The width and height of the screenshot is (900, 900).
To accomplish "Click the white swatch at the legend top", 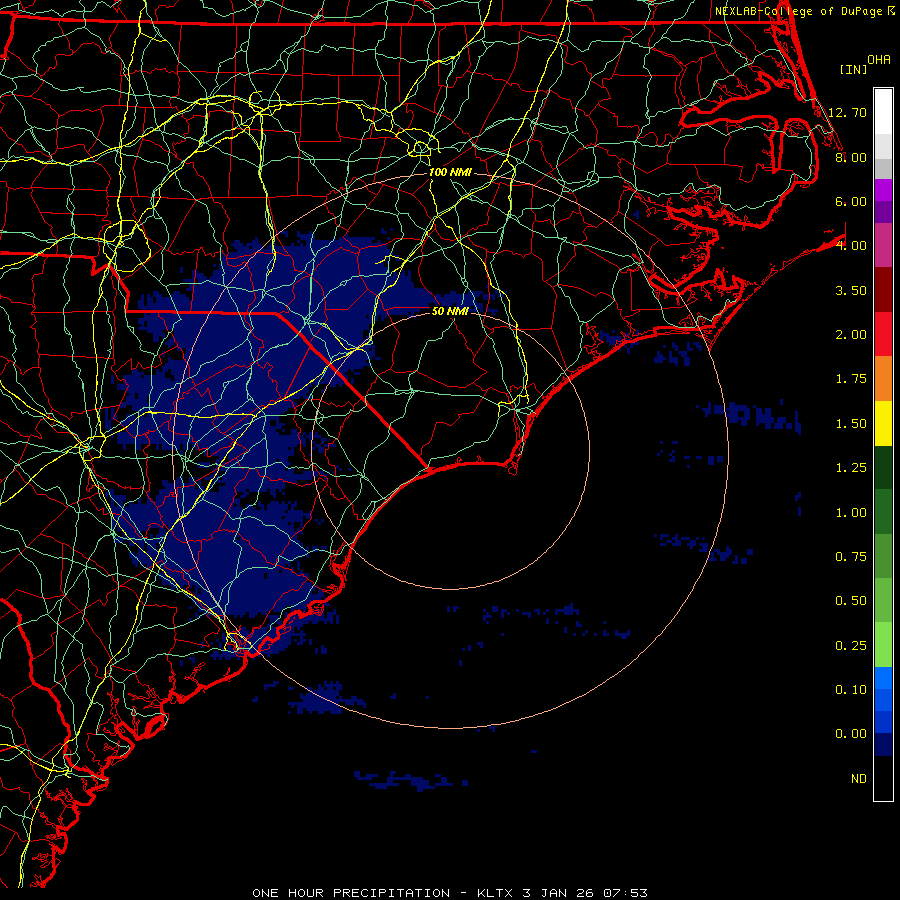I will (883, 112).
